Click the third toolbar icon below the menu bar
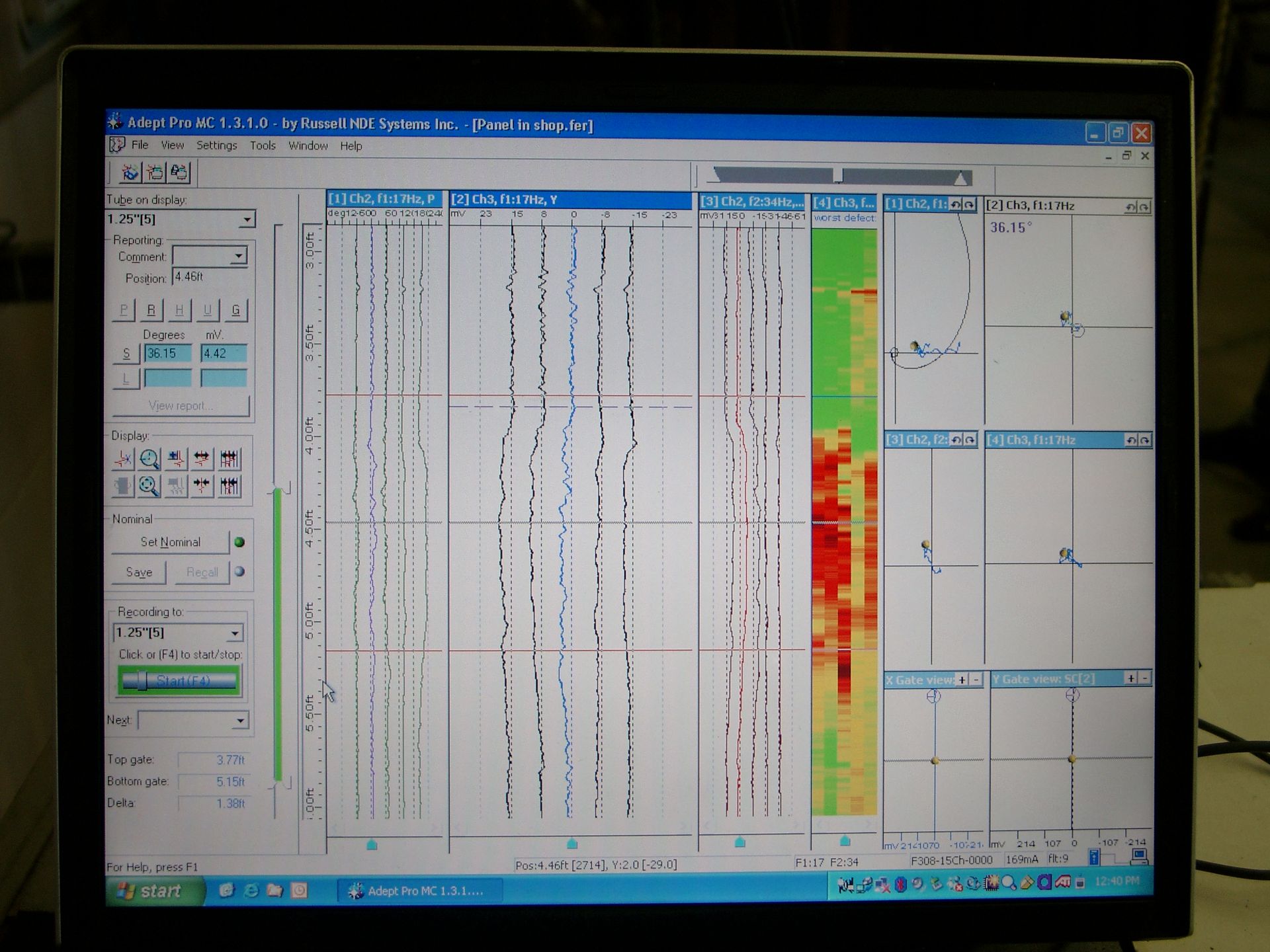1270x952 pixels. click(x=179, y=173)
